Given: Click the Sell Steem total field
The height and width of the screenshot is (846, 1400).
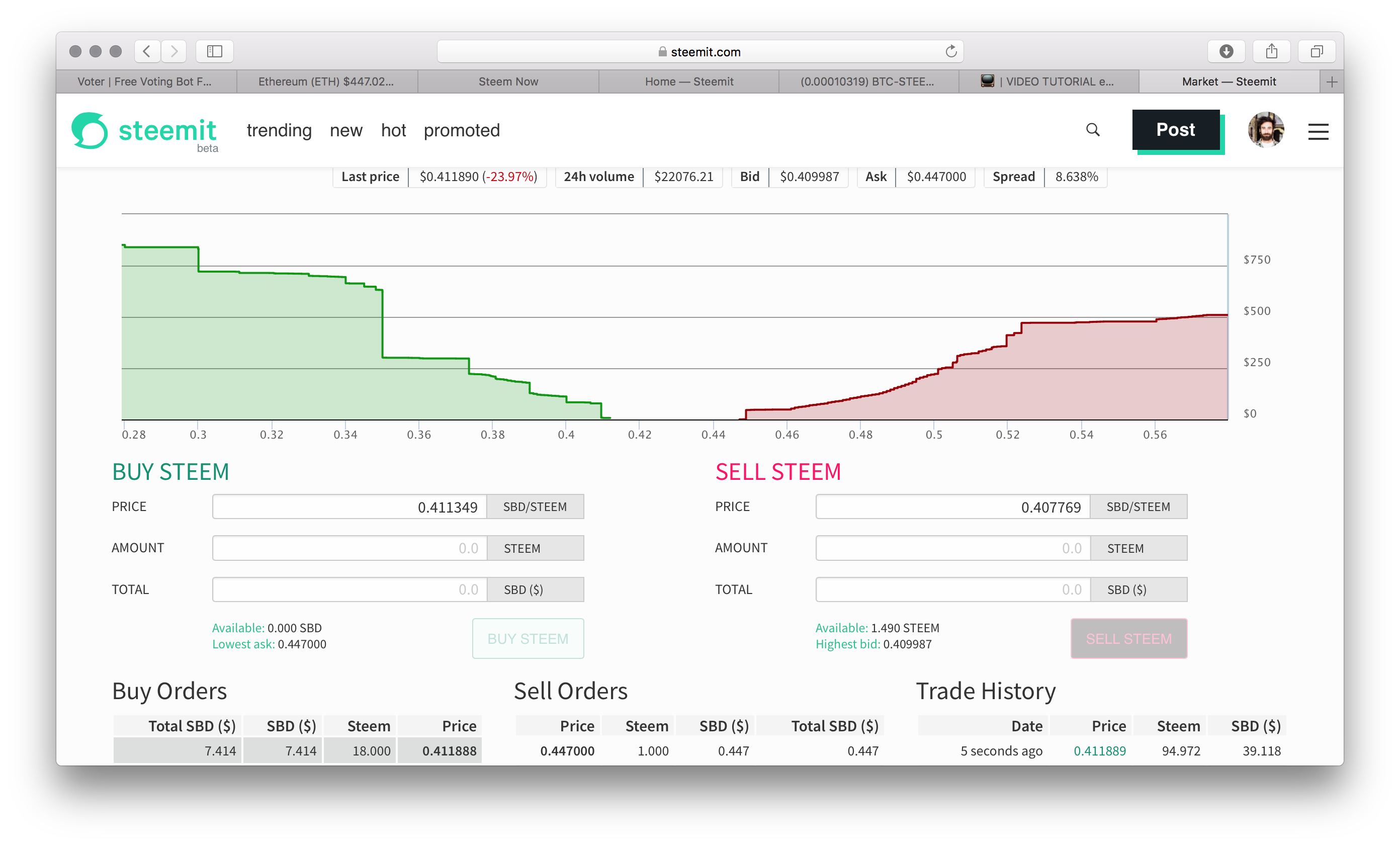Looking at the screenshot, I should point(953,590).
